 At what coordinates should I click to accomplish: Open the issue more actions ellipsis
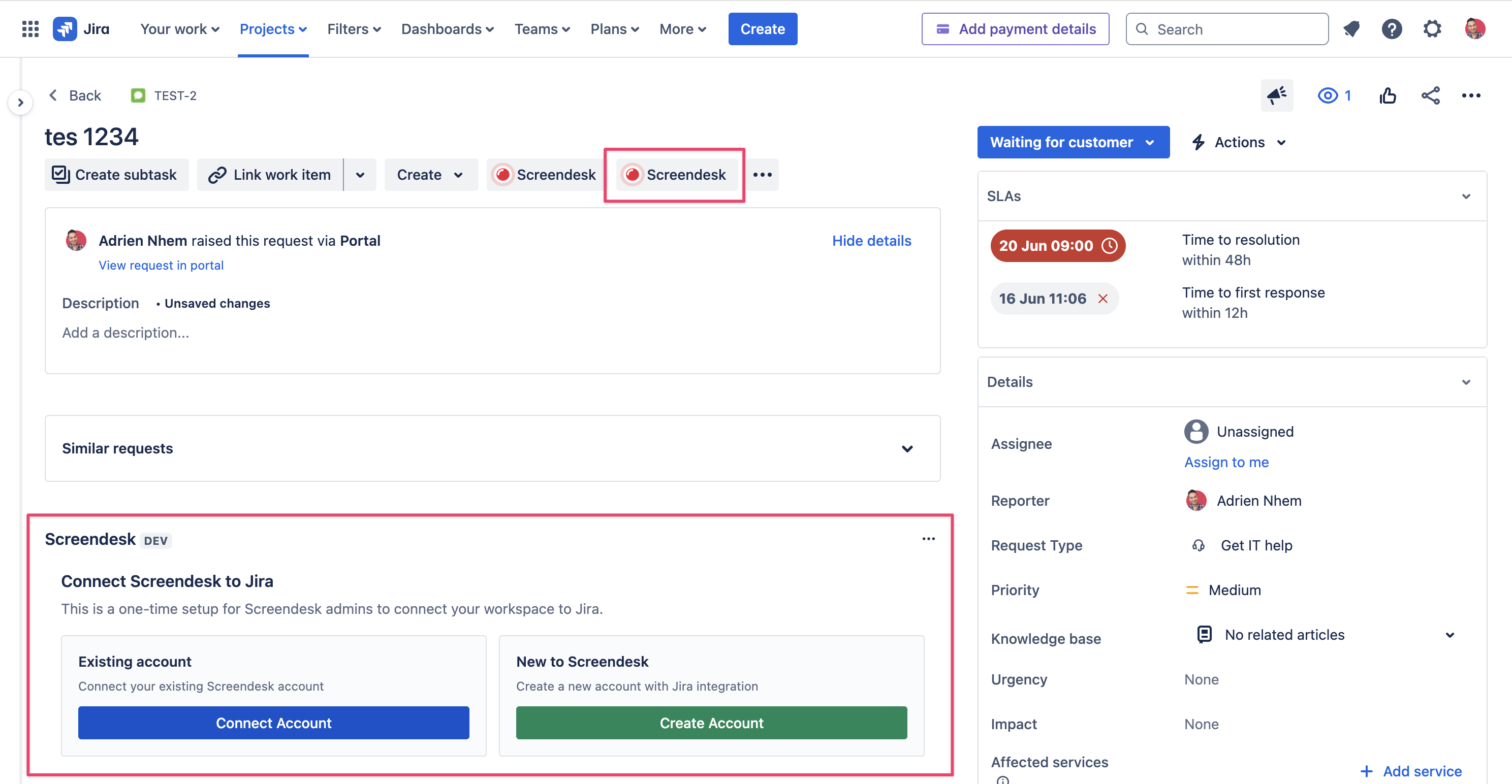coord(1471,95)
